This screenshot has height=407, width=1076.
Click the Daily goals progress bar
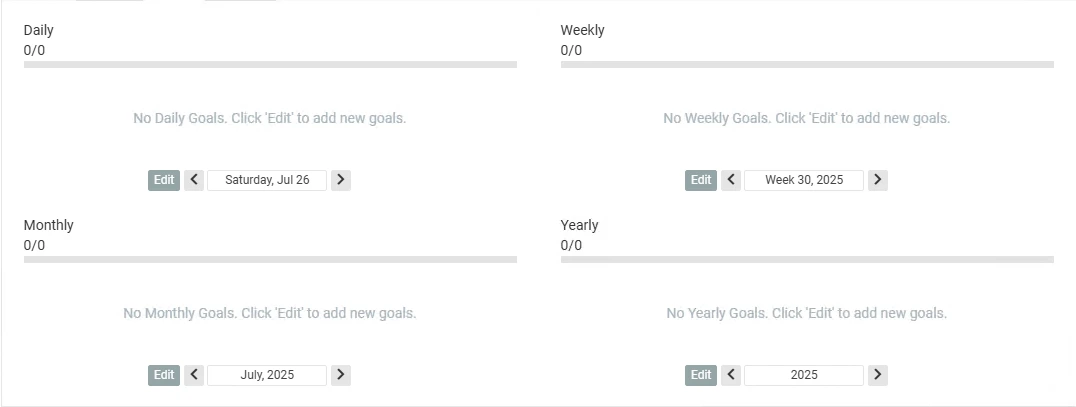coord(270,64)
